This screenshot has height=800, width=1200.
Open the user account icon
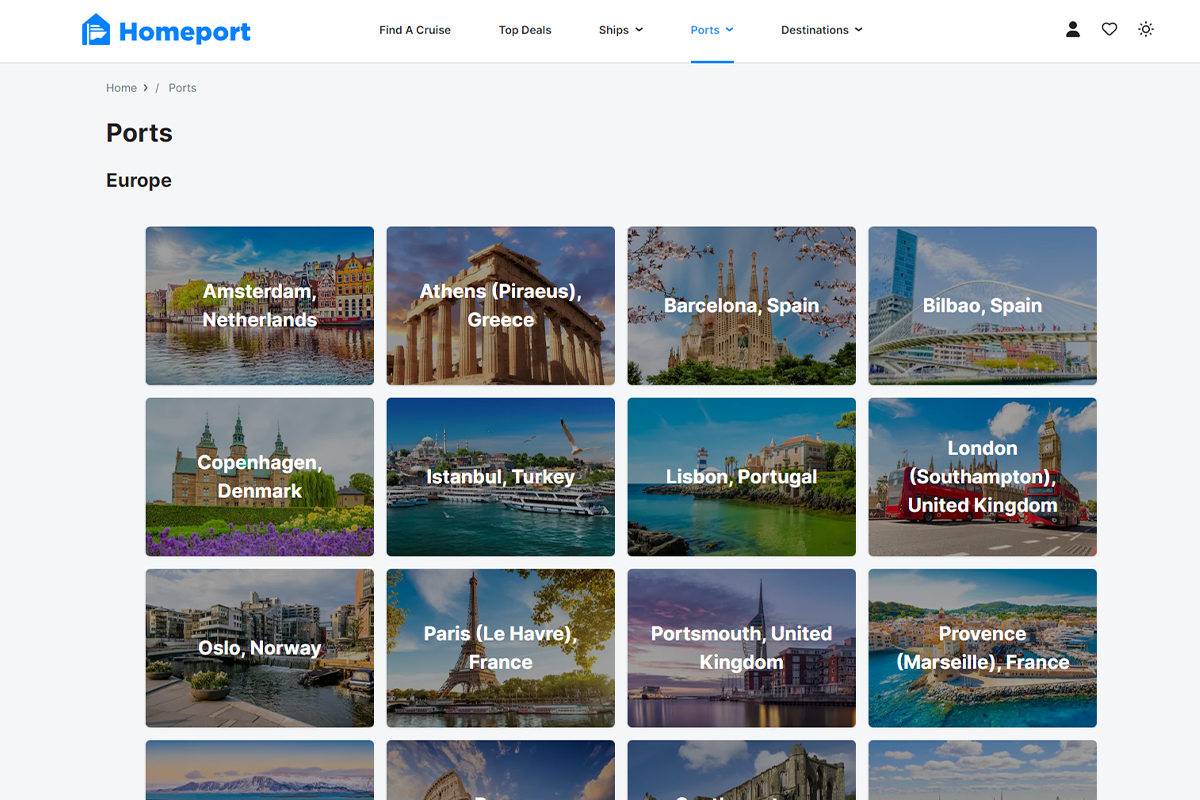tap(1073, 30)
